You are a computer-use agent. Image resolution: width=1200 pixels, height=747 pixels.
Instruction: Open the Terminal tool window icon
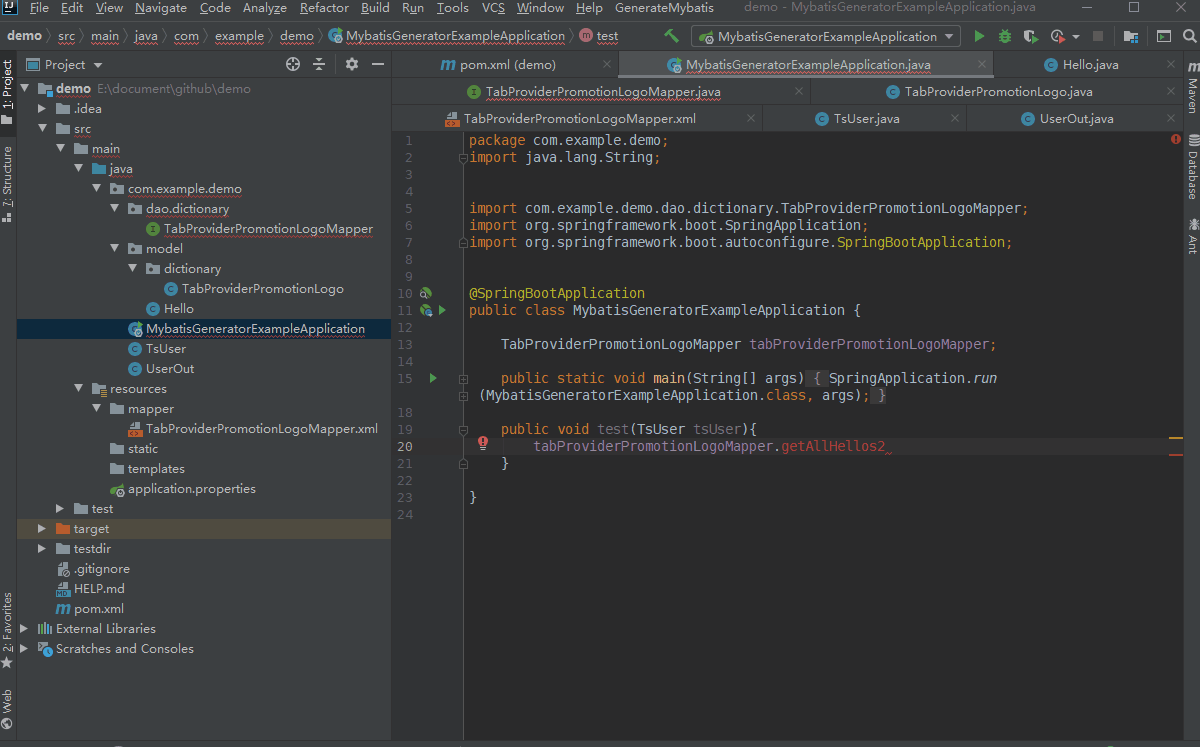[x=1164, y=34]
